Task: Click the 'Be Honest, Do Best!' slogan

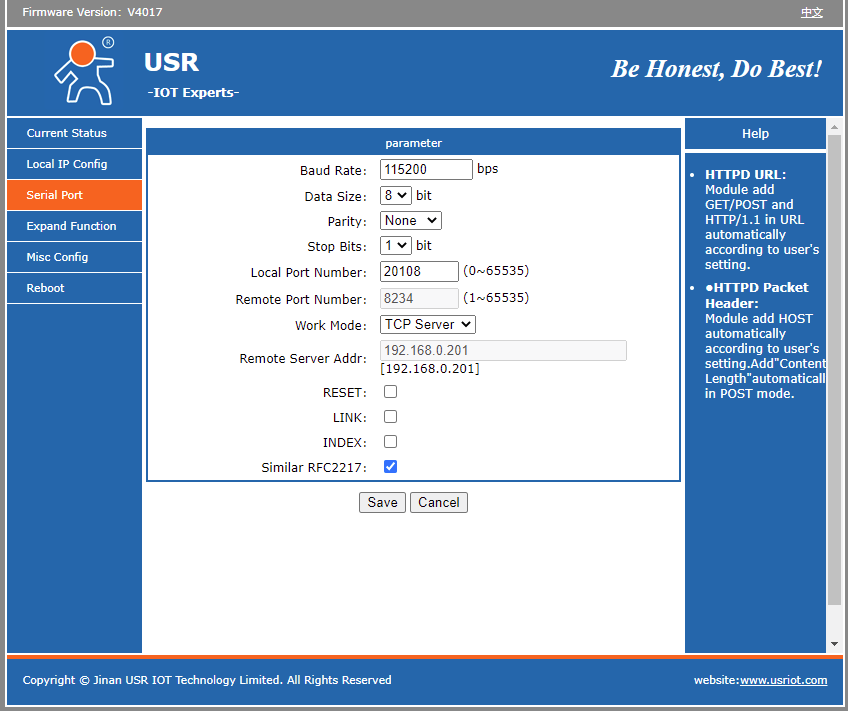Action: [x=717, y=69]
